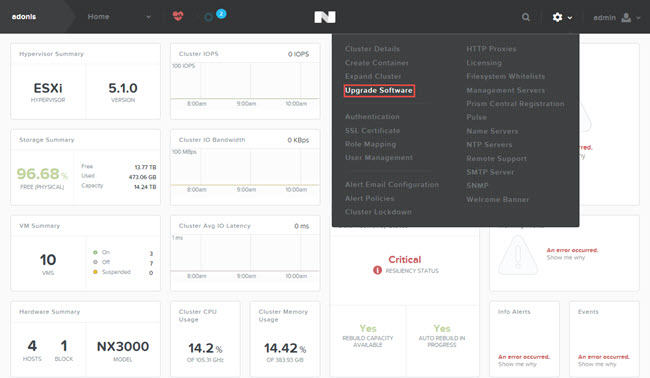
Task: Click Show me why under Events
Action: coord(597,364)
